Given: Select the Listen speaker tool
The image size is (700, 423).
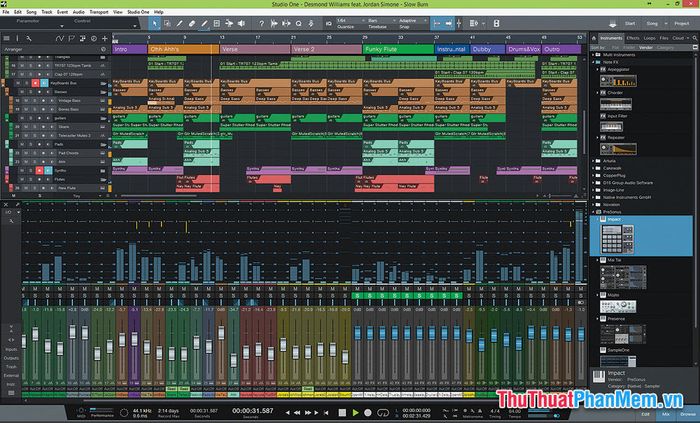Looking at the screenshot, I should (242, 24).
